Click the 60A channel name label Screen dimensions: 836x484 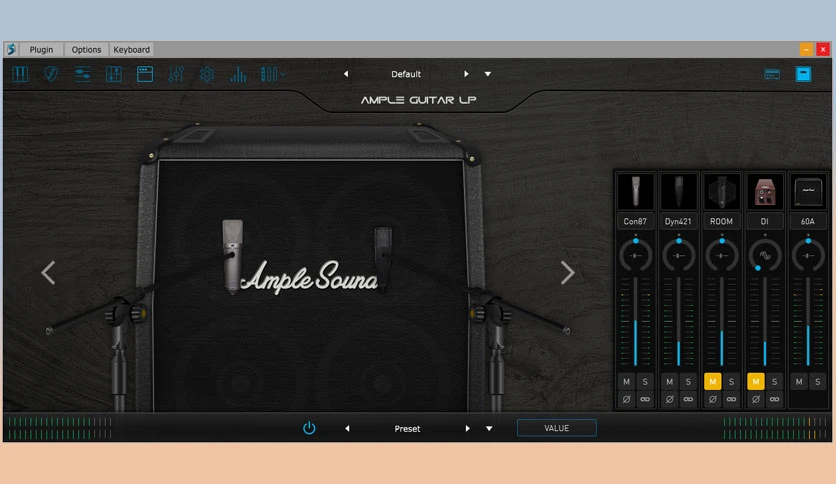pyautogui.click(x=808, y=221)
